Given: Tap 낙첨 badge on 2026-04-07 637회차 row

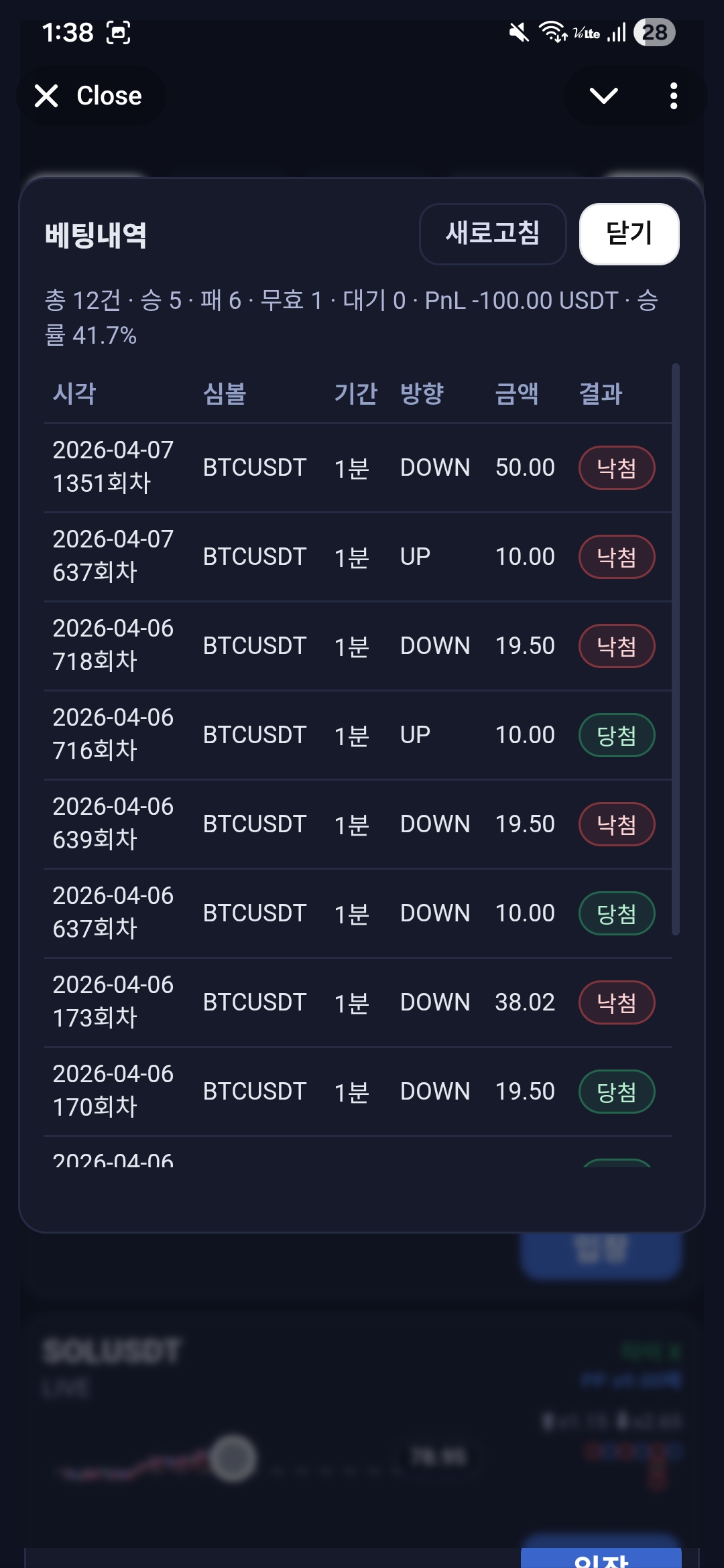Looking at the screenshot, I should click(616, 557).
